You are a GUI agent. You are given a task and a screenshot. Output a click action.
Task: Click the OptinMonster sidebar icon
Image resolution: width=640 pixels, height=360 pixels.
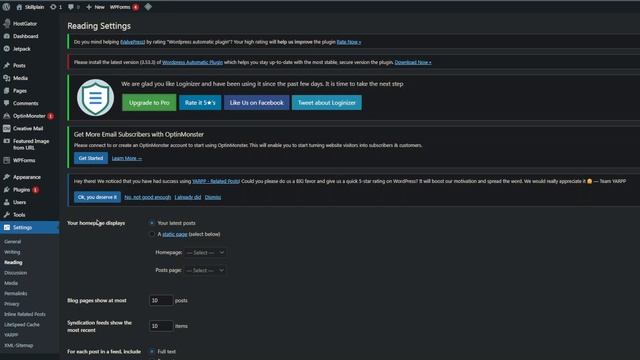pyautogui.click(x=7, y=116)
